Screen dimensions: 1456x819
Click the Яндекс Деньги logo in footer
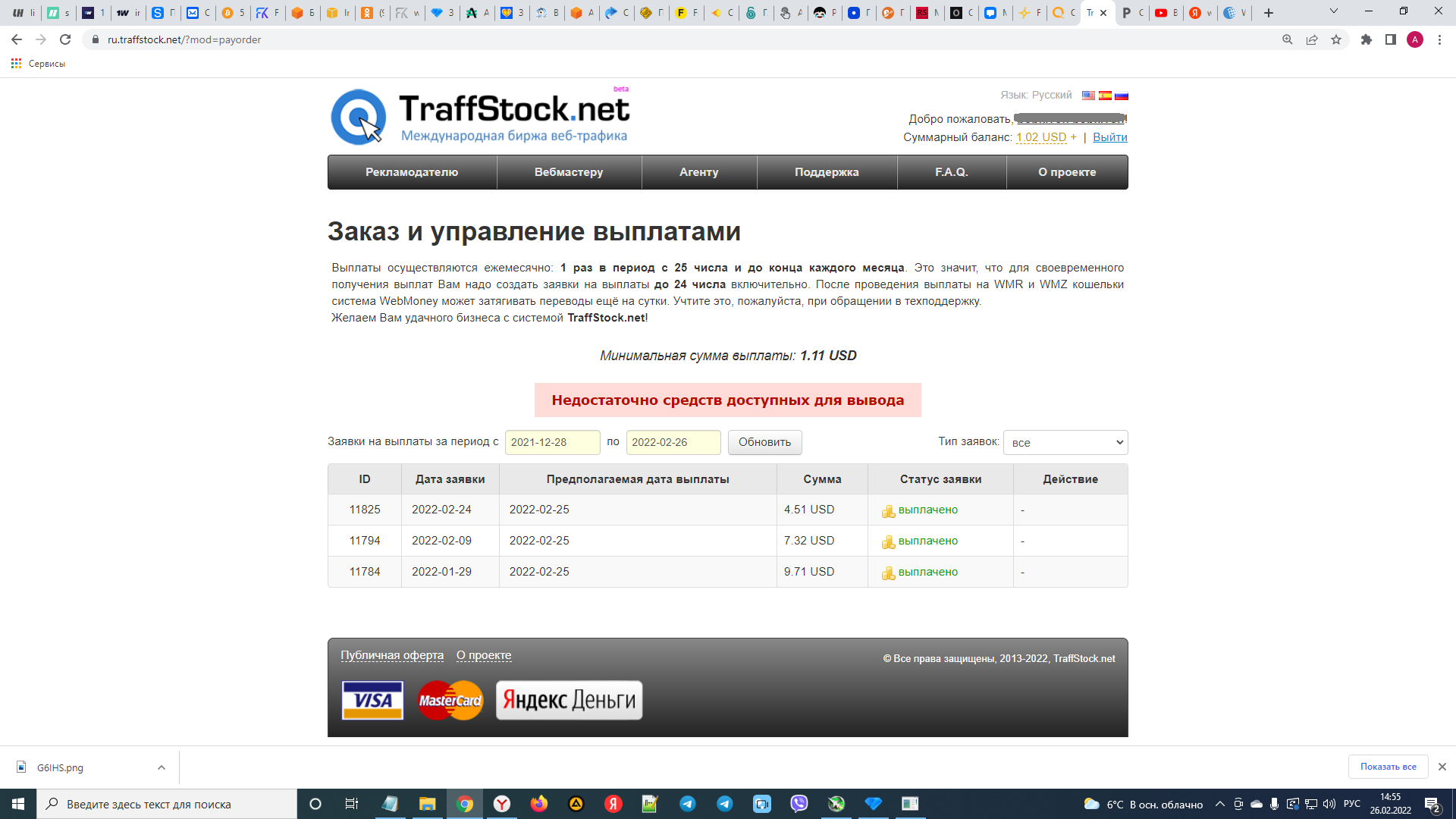569,700
